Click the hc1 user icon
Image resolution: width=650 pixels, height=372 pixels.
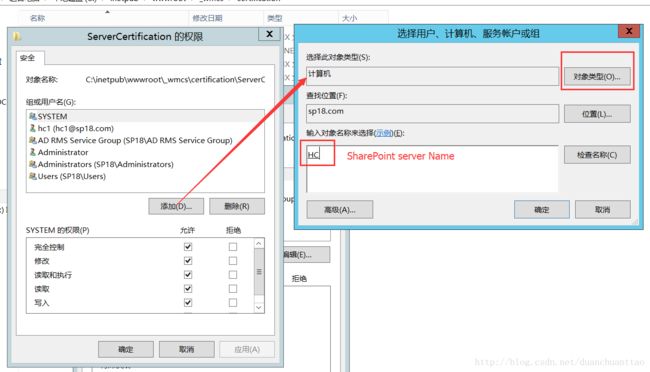coord(33,129)
